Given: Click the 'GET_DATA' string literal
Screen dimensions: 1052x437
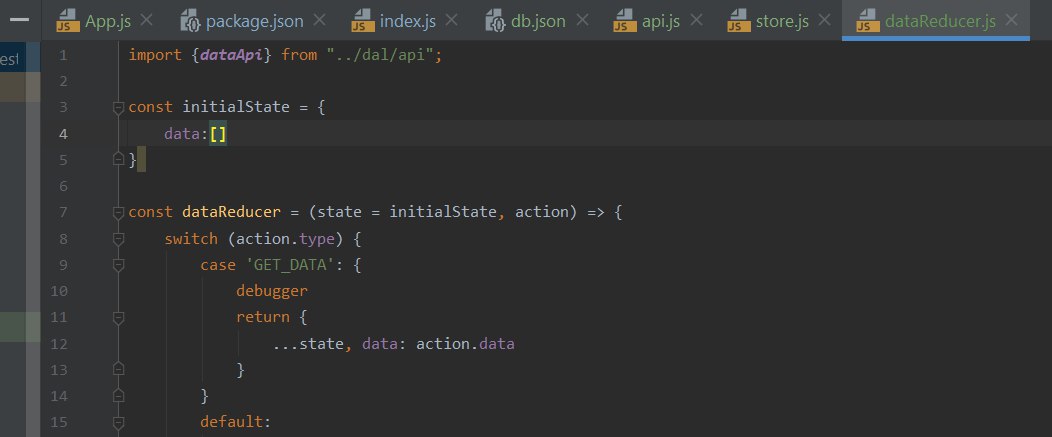Looking at the screenshot, I should pyautogui.click(x=290, y=265).
